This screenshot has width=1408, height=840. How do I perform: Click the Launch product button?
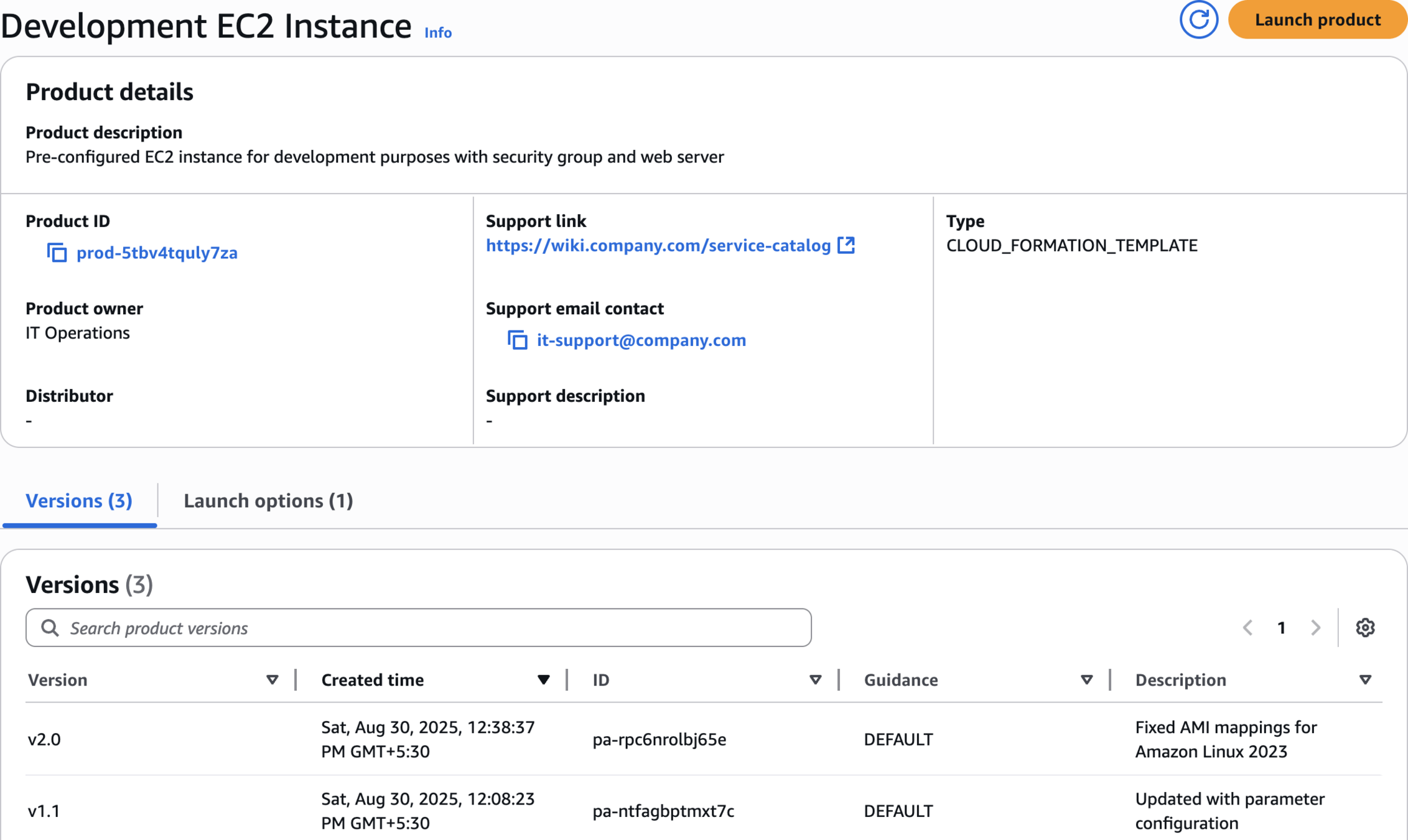[x=1317, y=20]
